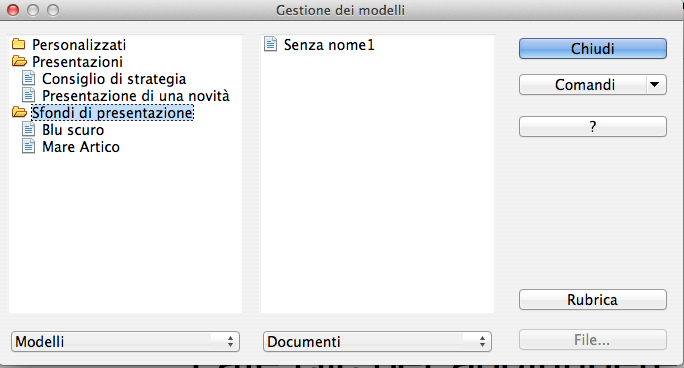
Task: Select the Mare Artico entry
Action: (x=81, y=147)
